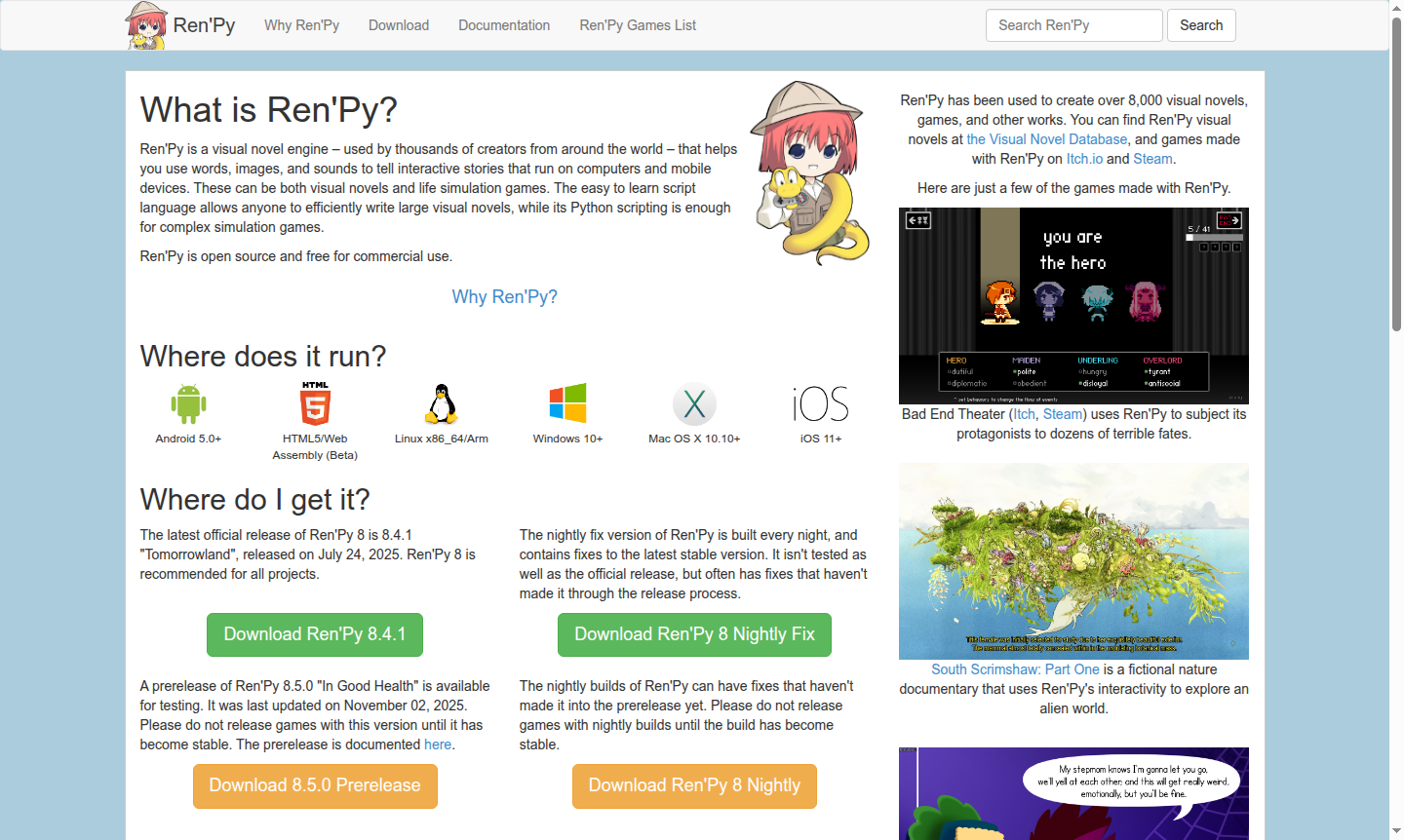Click the Ren'Py mascot logo in navbar
This screenshot has height=840, width=1404.
(147, 25)
